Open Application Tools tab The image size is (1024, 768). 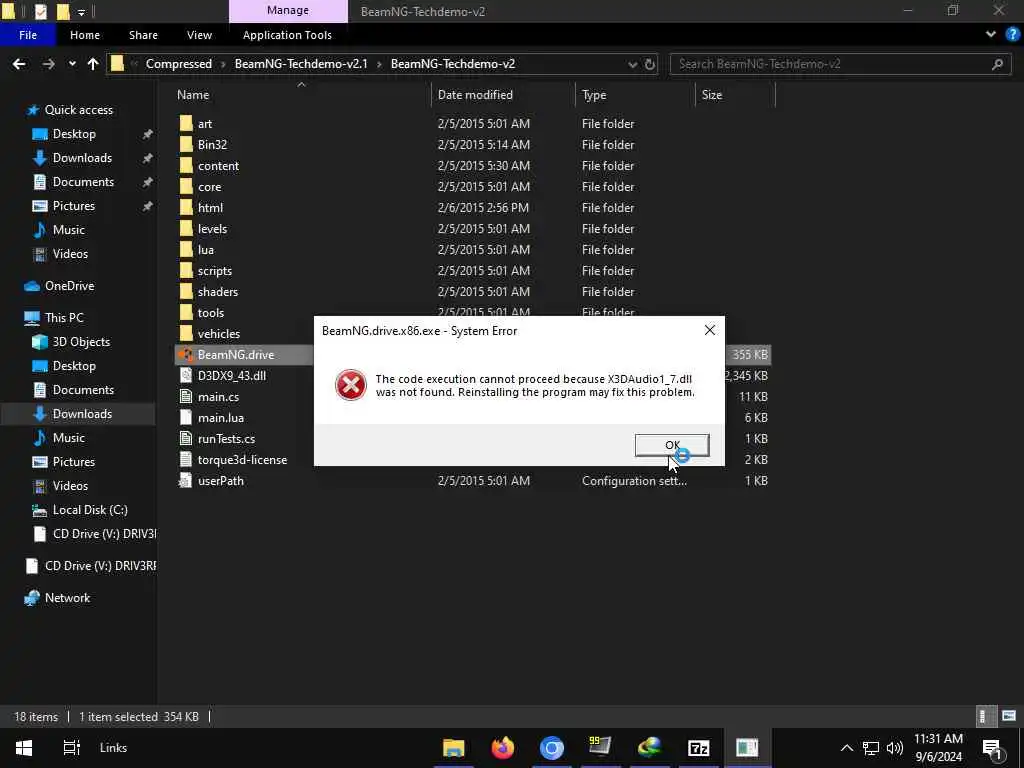tap(287, 35)
